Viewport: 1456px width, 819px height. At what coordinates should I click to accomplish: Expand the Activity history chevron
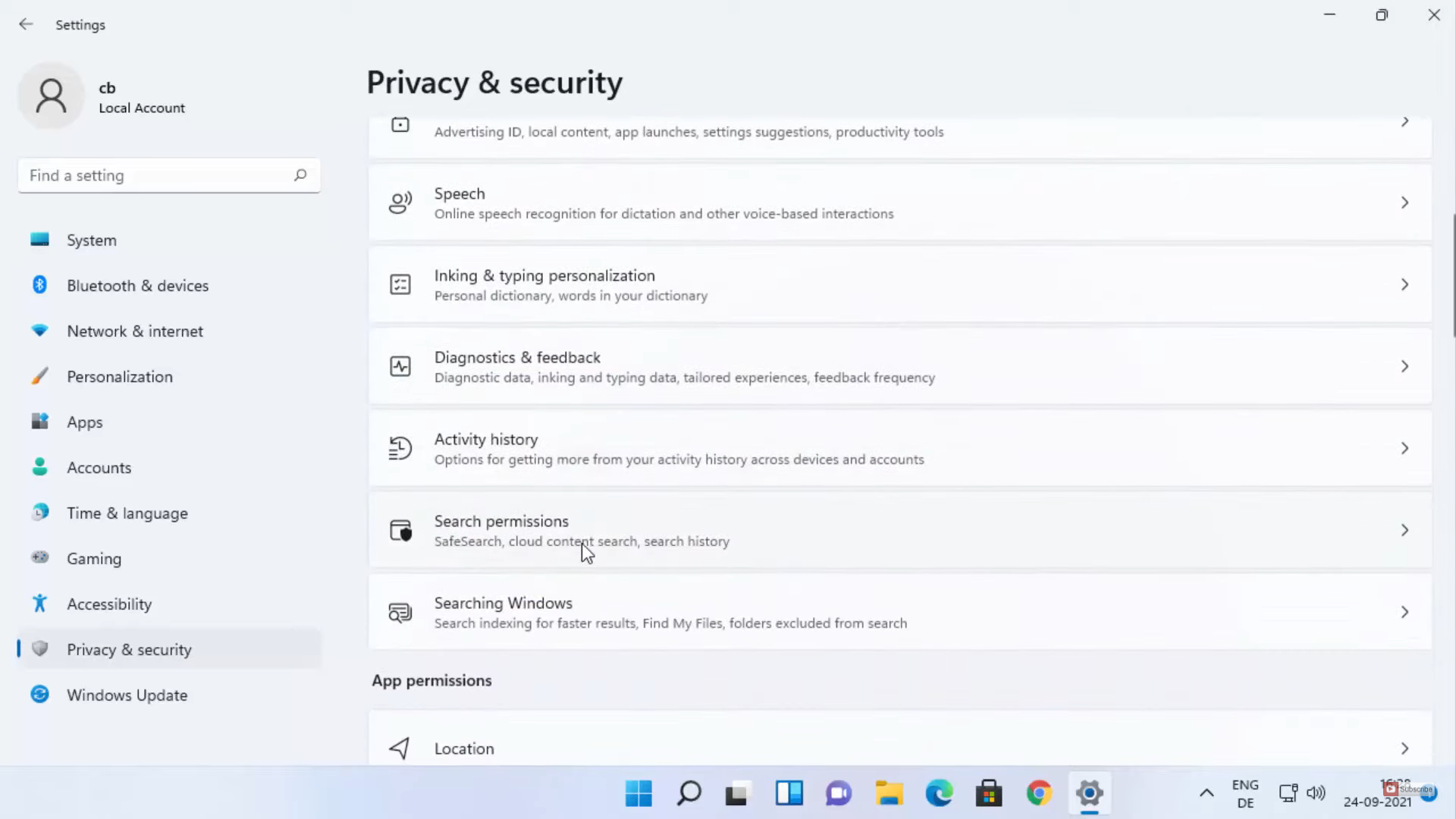click(x=1404, y=448)
